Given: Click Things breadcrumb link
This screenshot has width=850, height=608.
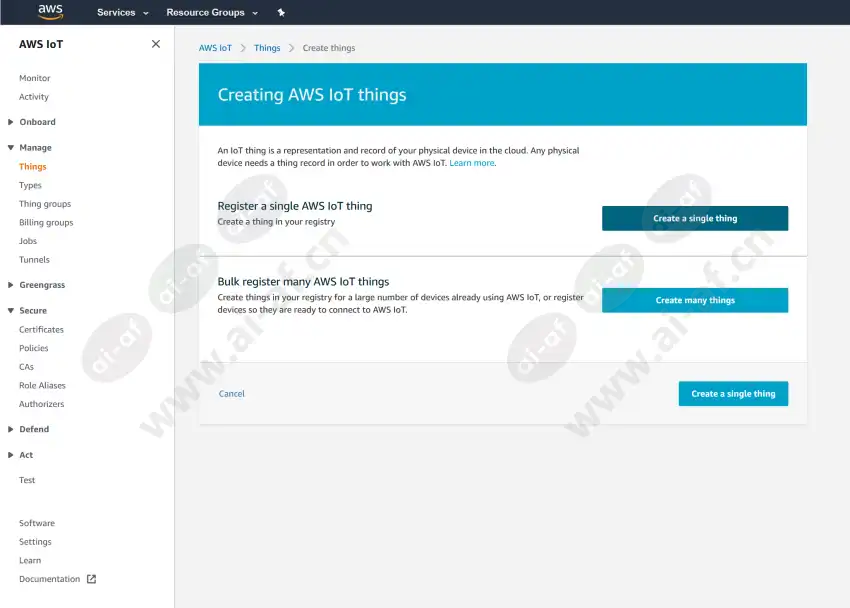Looking at the screenshot, I should click(267, 48).
